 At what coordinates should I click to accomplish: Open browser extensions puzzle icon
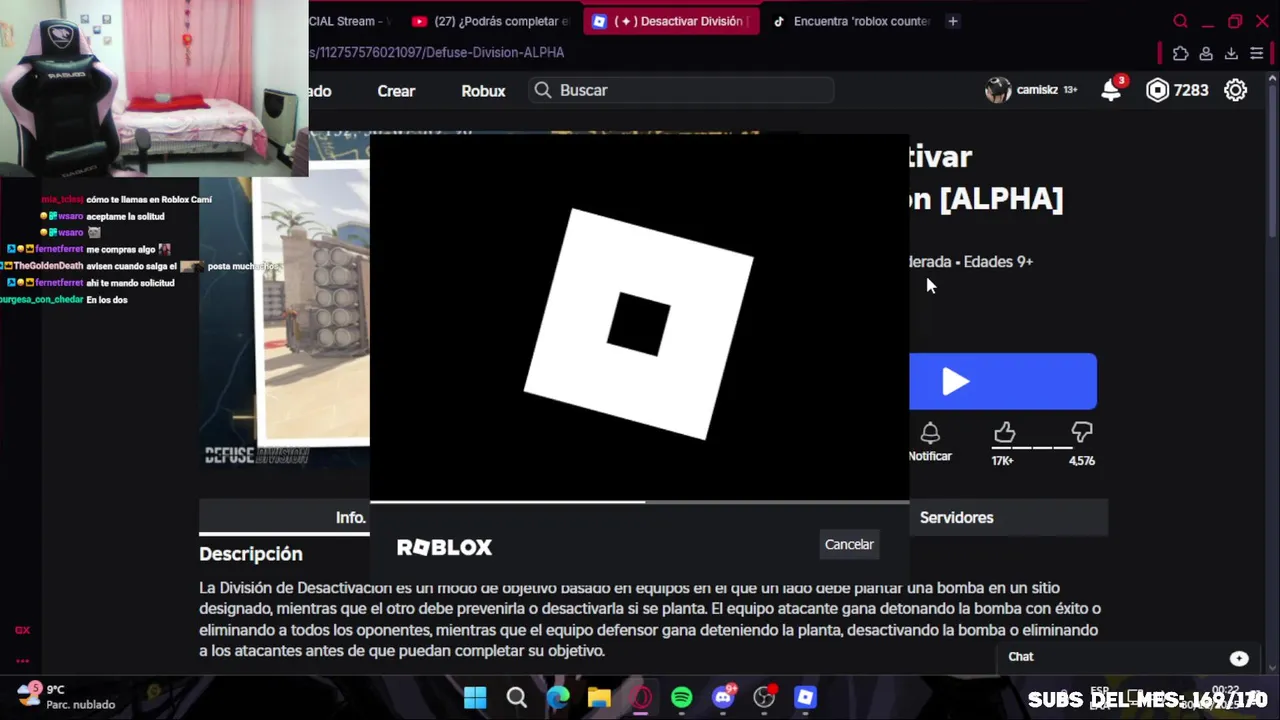click(x=1181, y=53)
